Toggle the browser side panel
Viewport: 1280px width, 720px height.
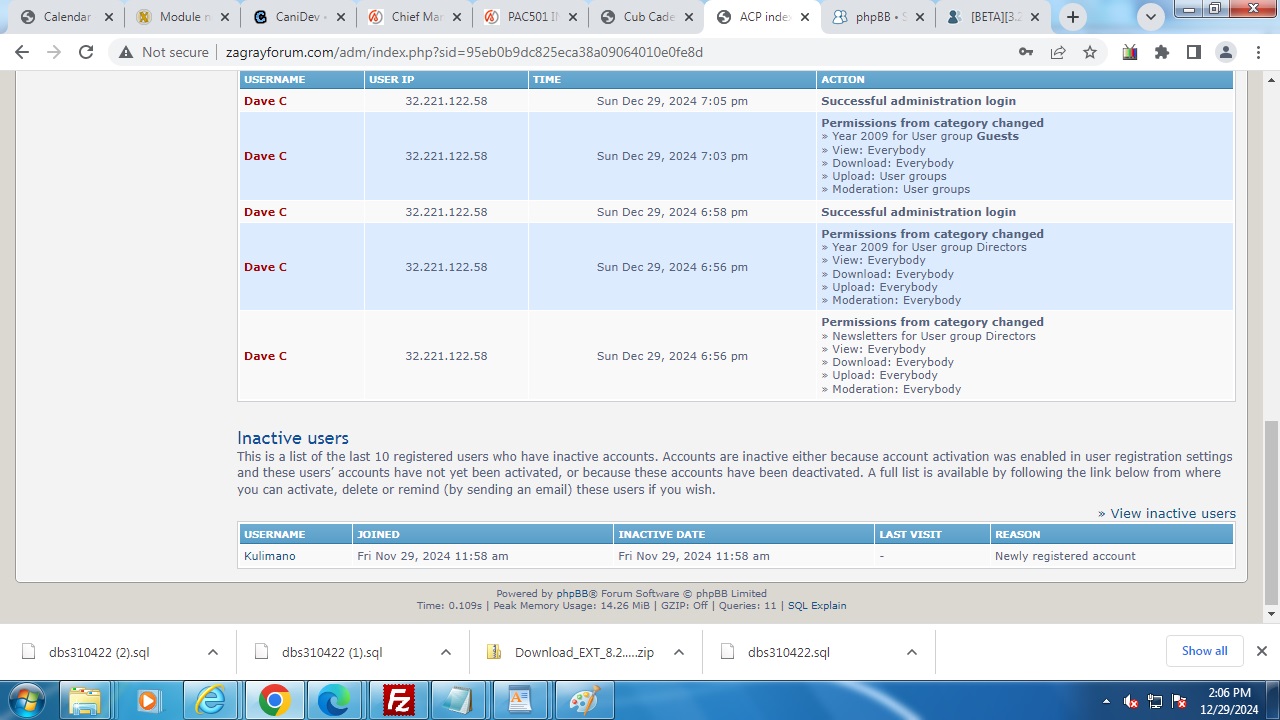tap(1194, 52)
